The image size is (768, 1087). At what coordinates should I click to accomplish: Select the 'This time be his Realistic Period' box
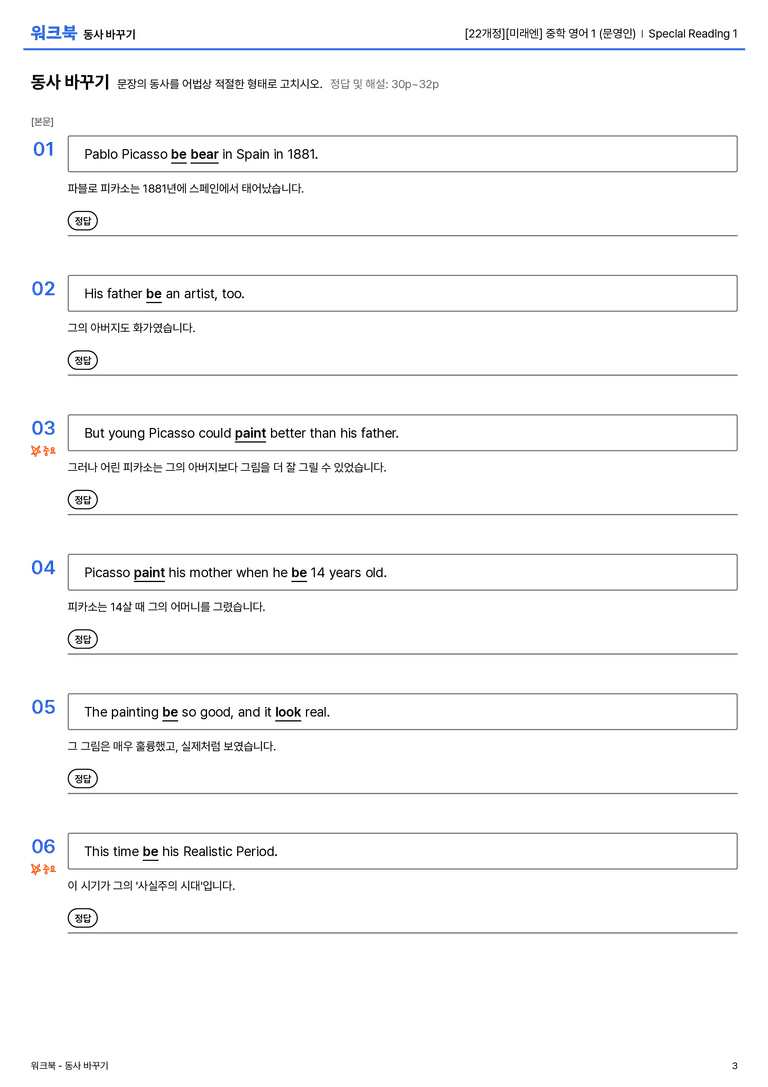402,851
